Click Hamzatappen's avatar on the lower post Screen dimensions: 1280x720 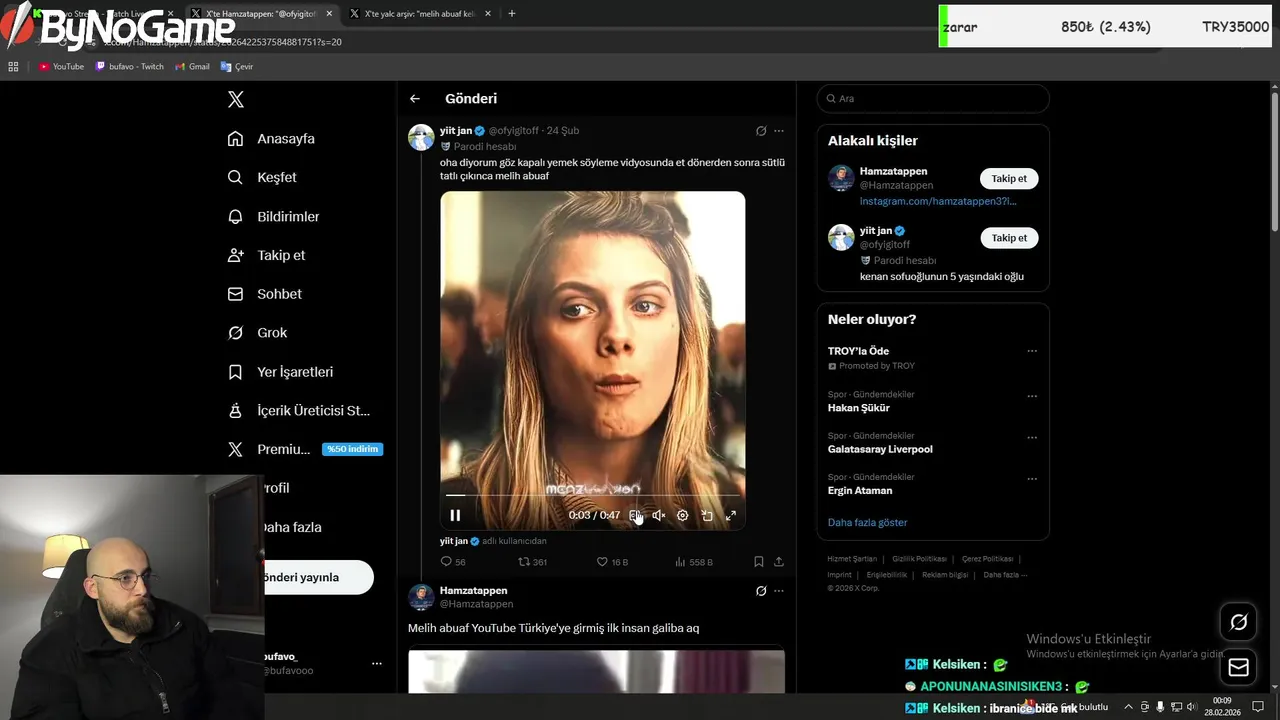coord(421,597)
